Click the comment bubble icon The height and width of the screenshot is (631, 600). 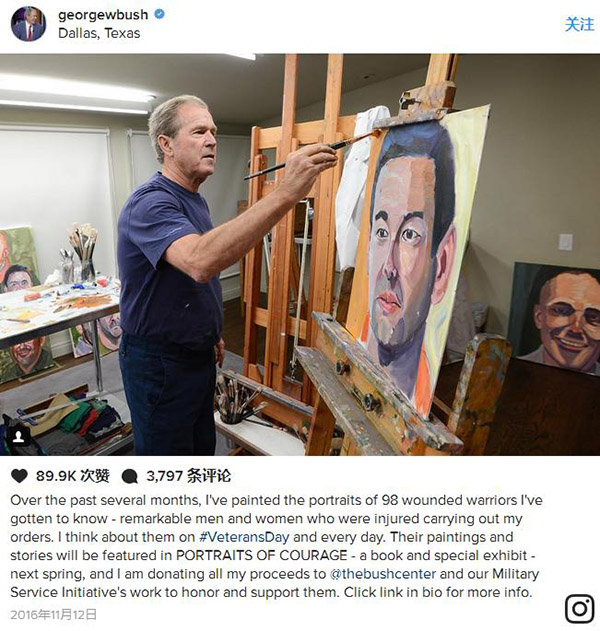130,476
